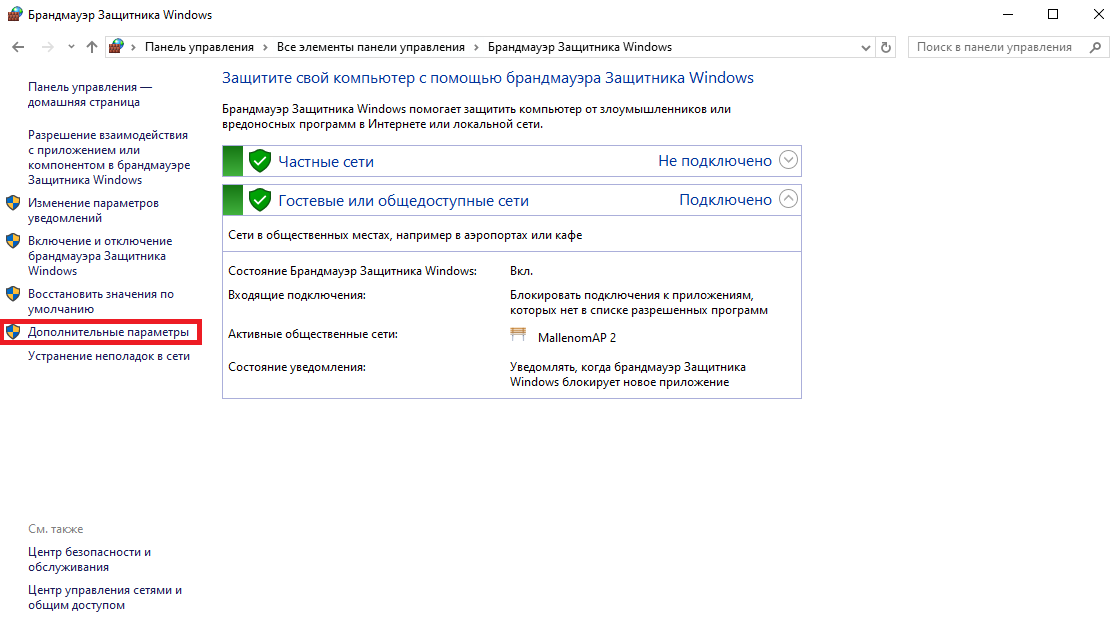Click the Активные общественные сети label

(x=313, y=333)
